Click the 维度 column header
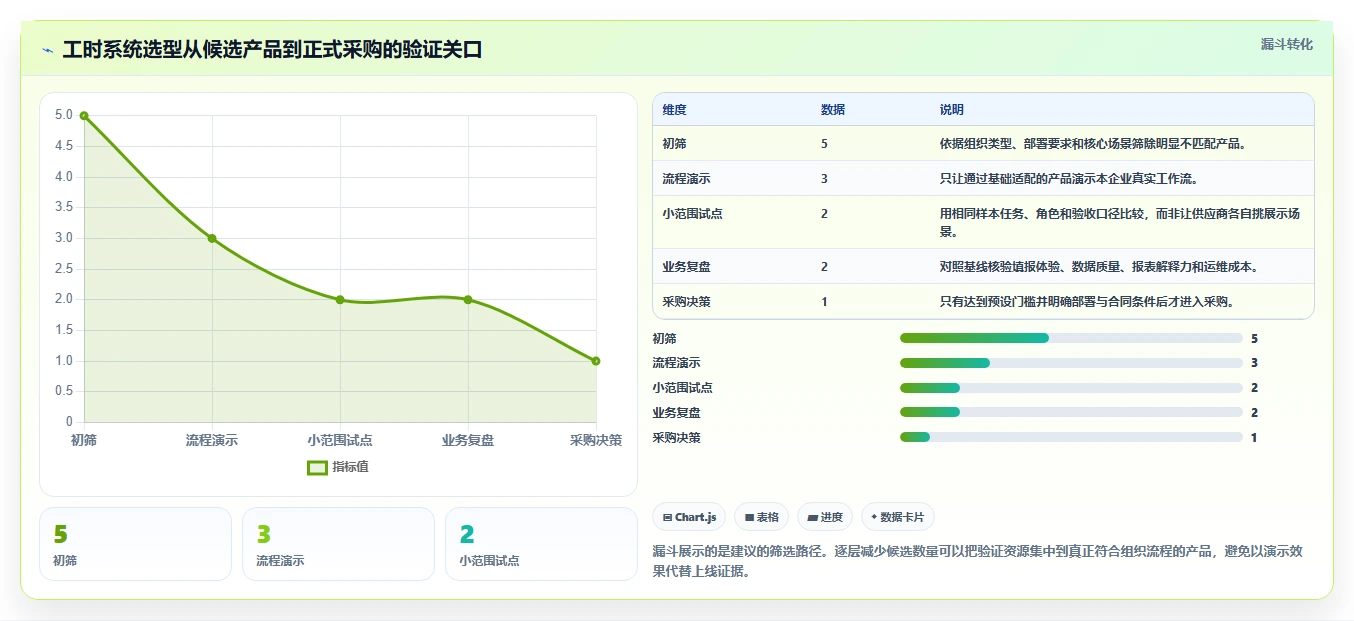This screenshot has width=1354, height=621. [x=674, y=110]
